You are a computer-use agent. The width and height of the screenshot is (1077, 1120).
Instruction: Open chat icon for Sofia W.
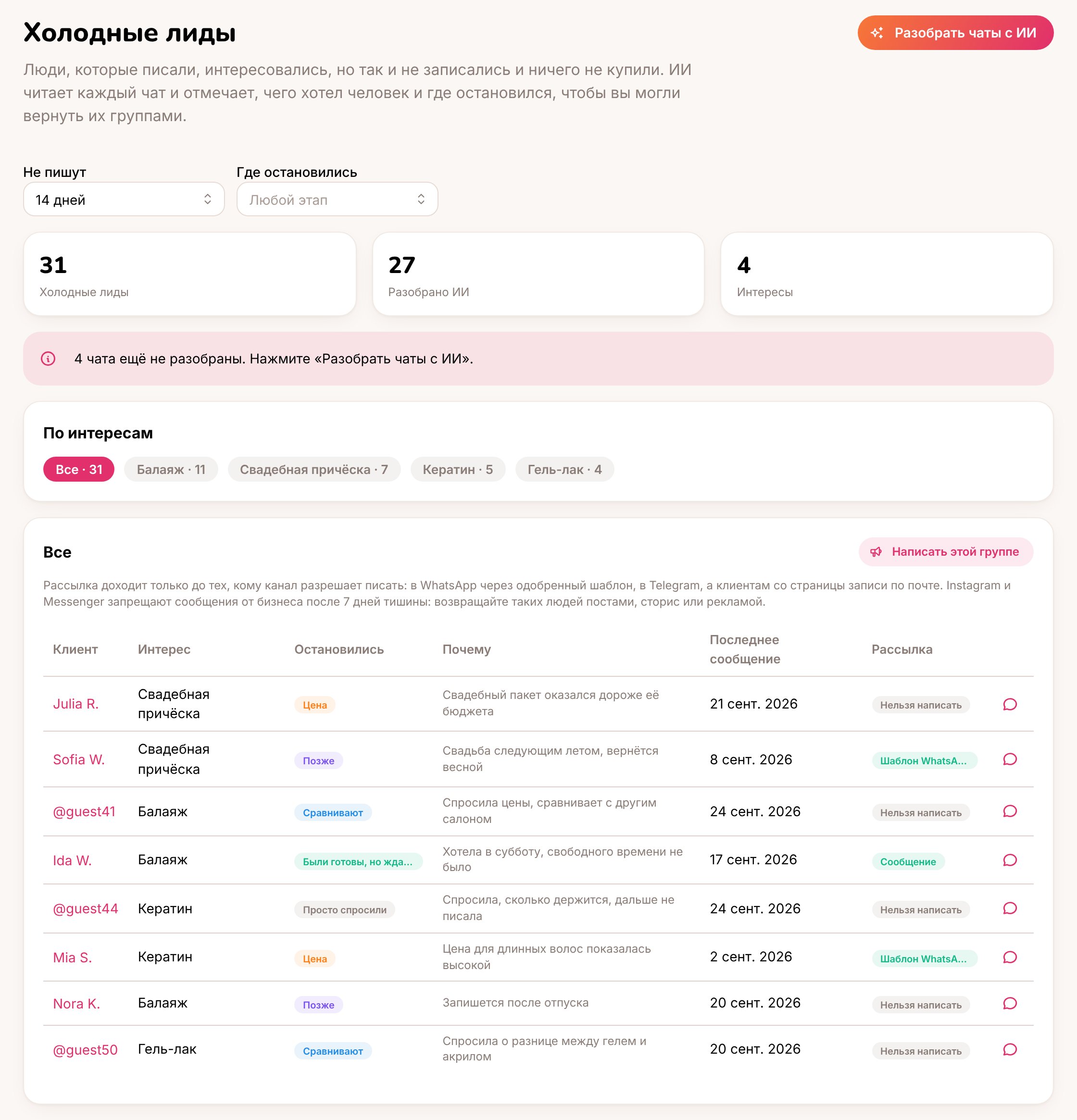coord(1010,759)
